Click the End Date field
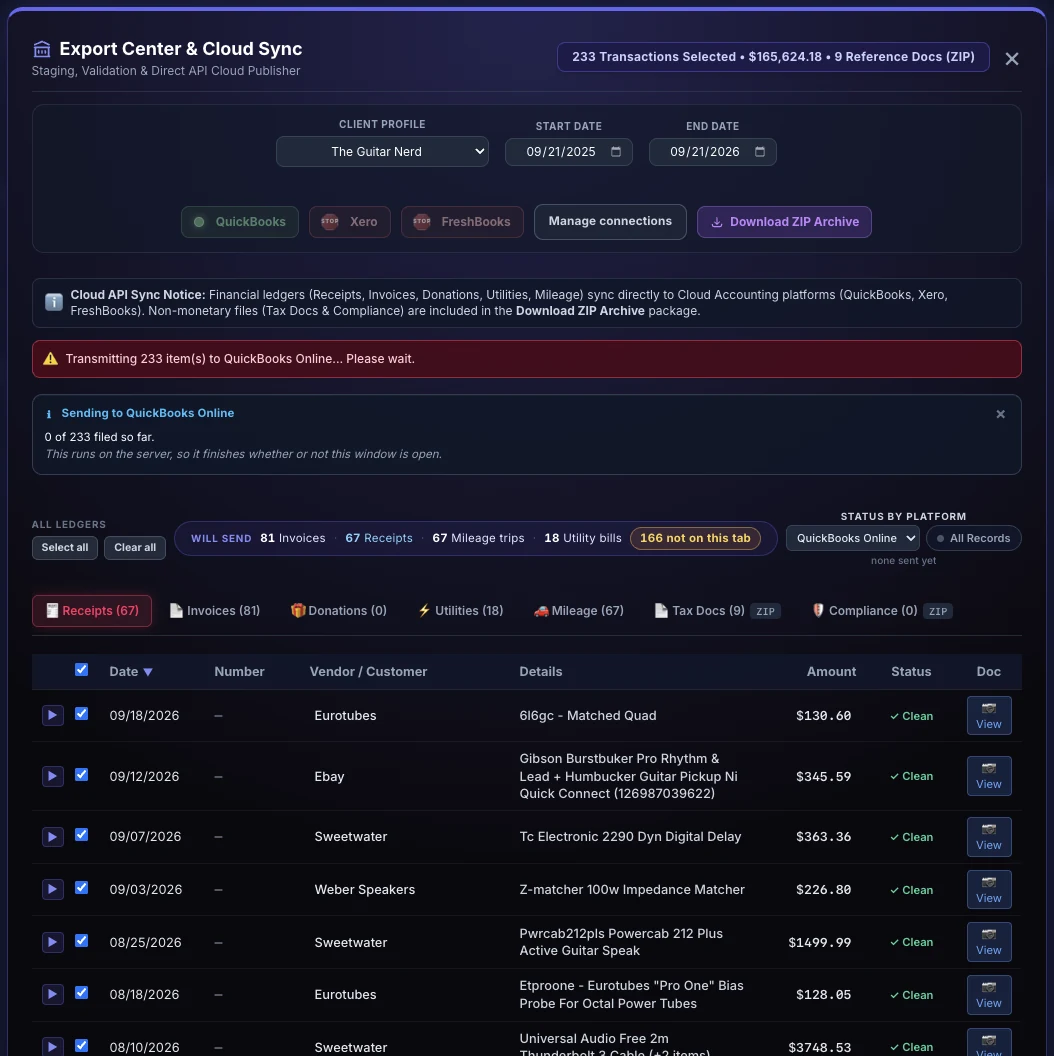 (x=713, y=152)
